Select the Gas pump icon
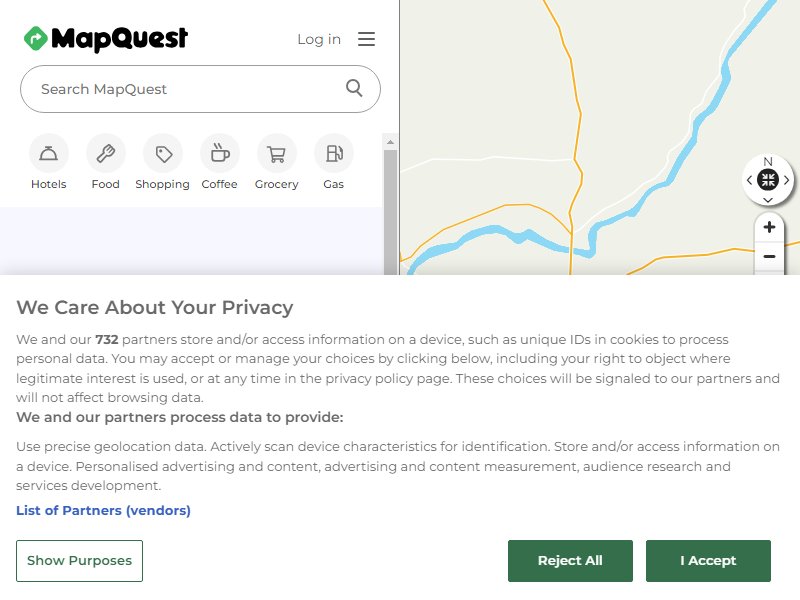Screen dimensions: 800x600 (x=334, y=153)
